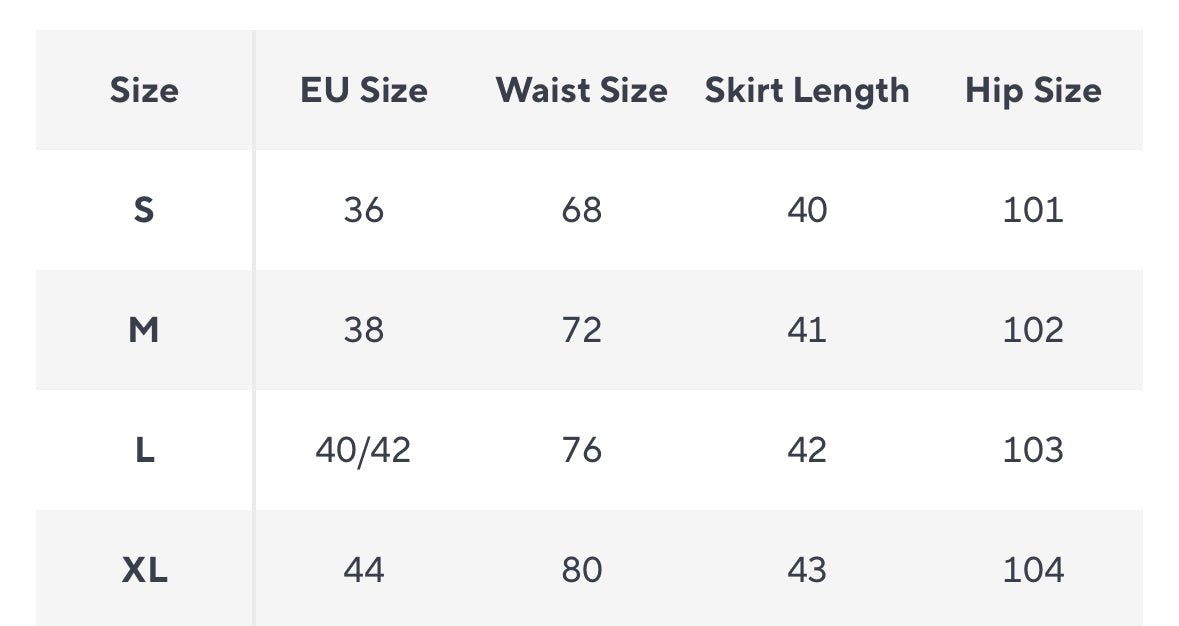Screen dimensions: 1179x626
Task: Select waist size 76 cell
Action: [581, 450]
